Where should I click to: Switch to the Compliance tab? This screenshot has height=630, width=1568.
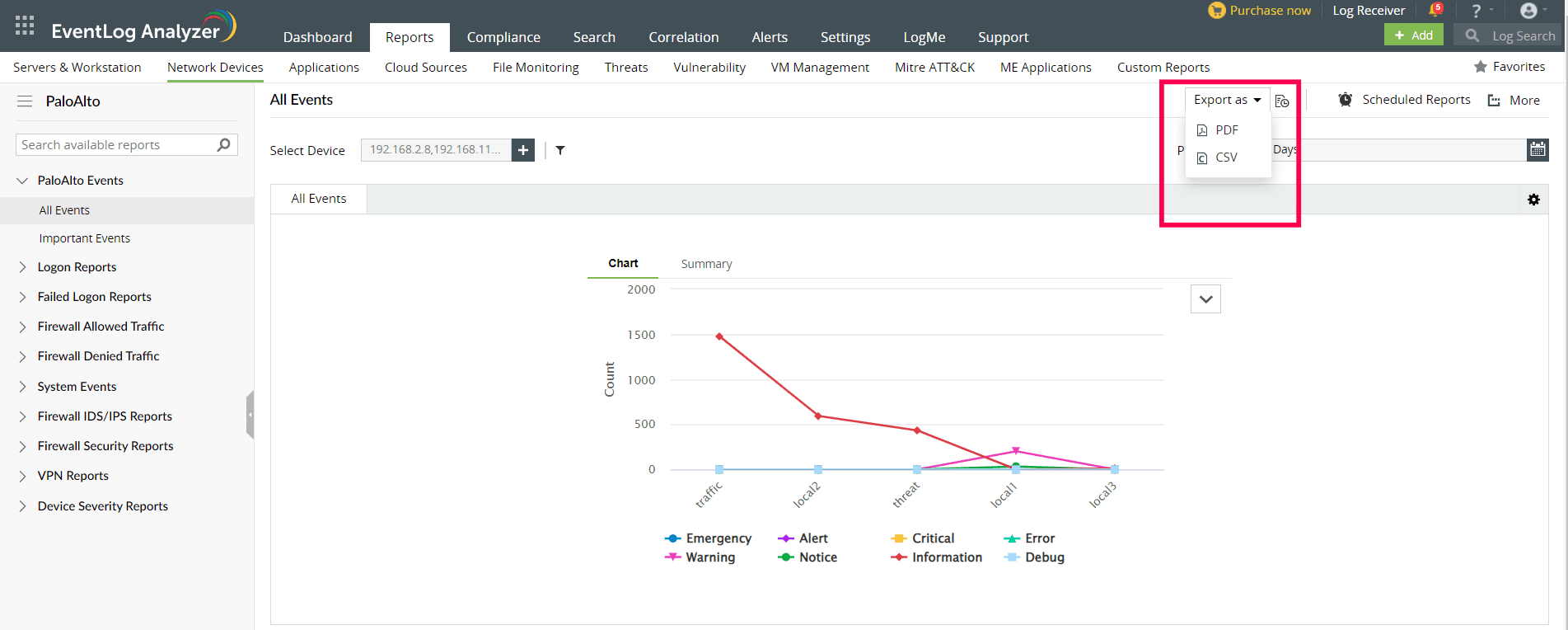[503, 37]
